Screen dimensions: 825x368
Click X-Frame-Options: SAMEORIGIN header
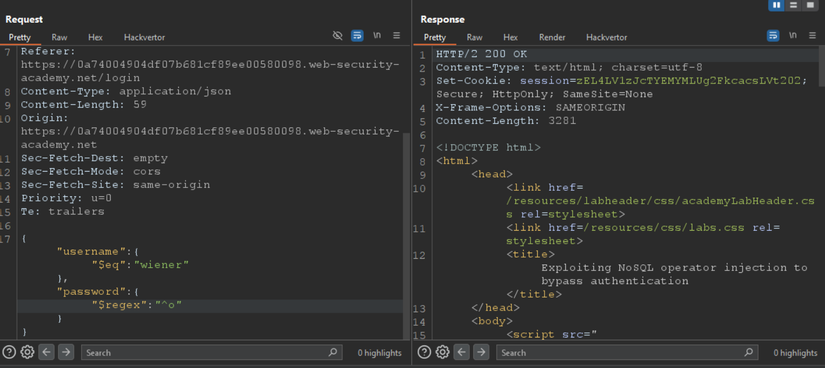[530, 107]
